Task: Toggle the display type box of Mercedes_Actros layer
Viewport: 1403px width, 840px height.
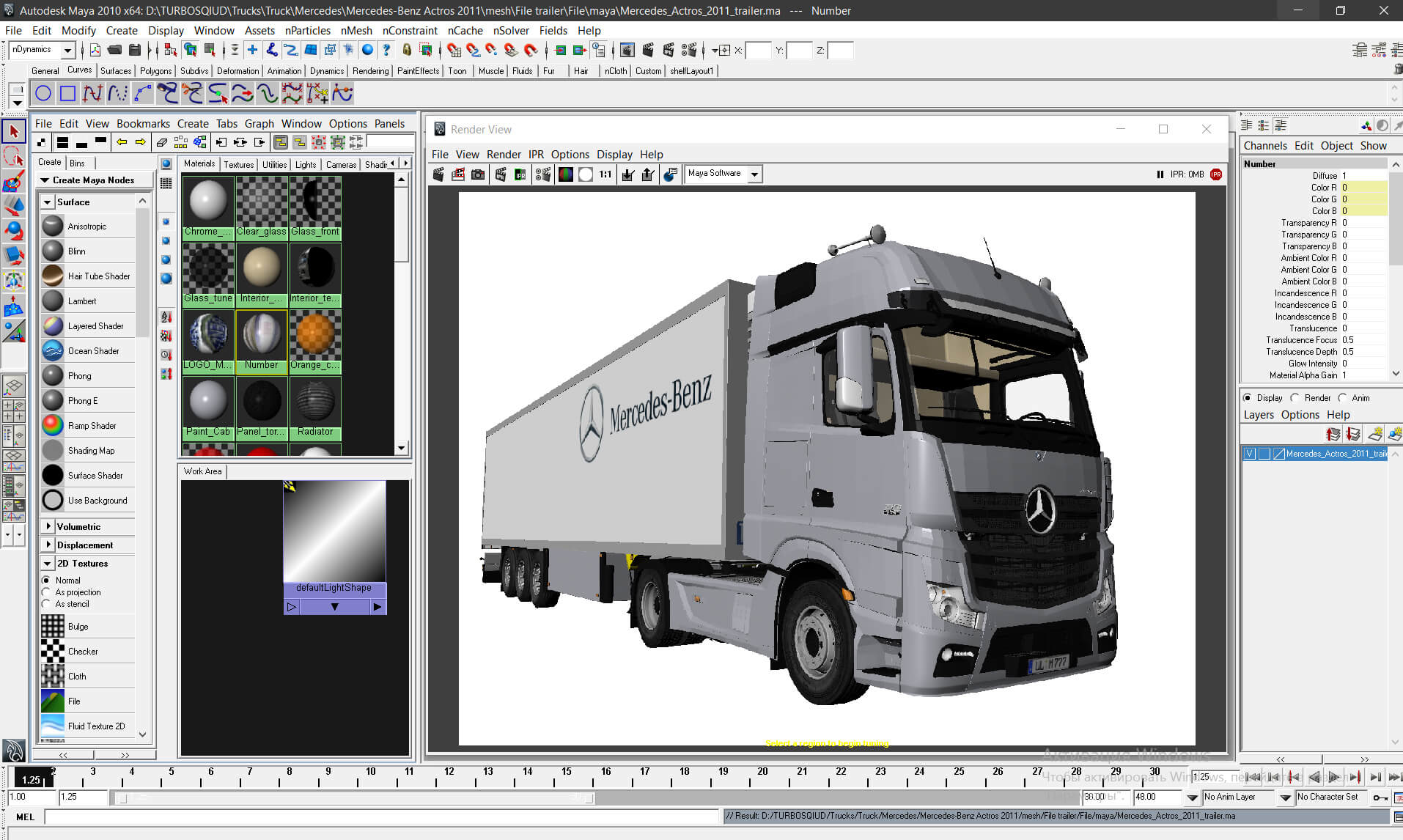Action: point(1264,454)
